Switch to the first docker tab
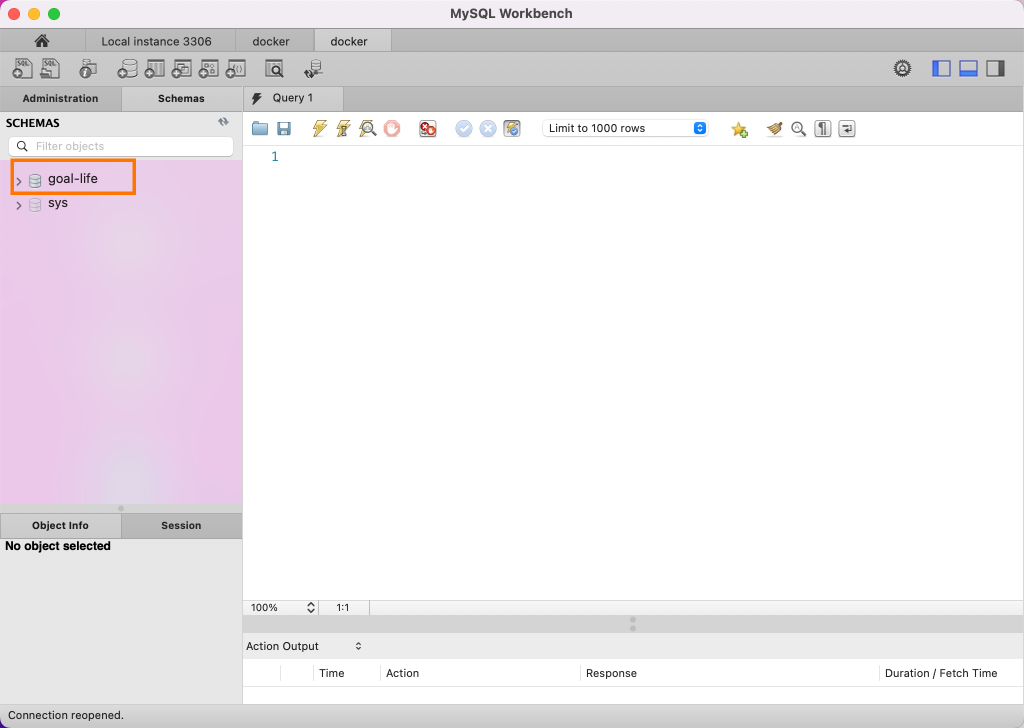The width and height of the screenshot is (1024, 728). [x=271, y=41]
